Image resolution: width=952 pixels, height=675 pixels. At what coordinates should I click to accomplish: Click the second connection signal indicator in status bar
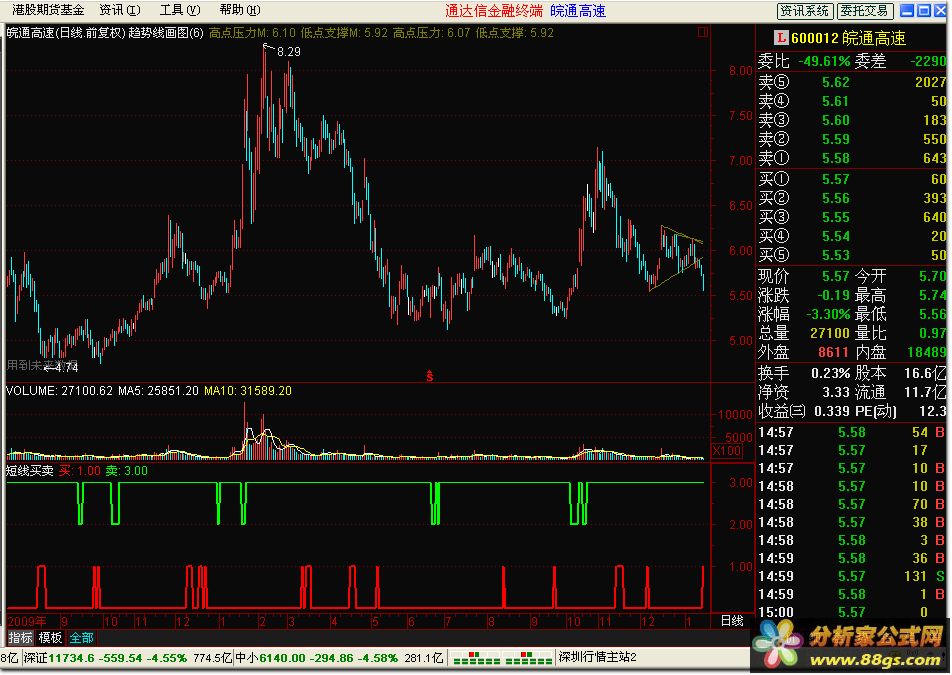tap(529, 657)
